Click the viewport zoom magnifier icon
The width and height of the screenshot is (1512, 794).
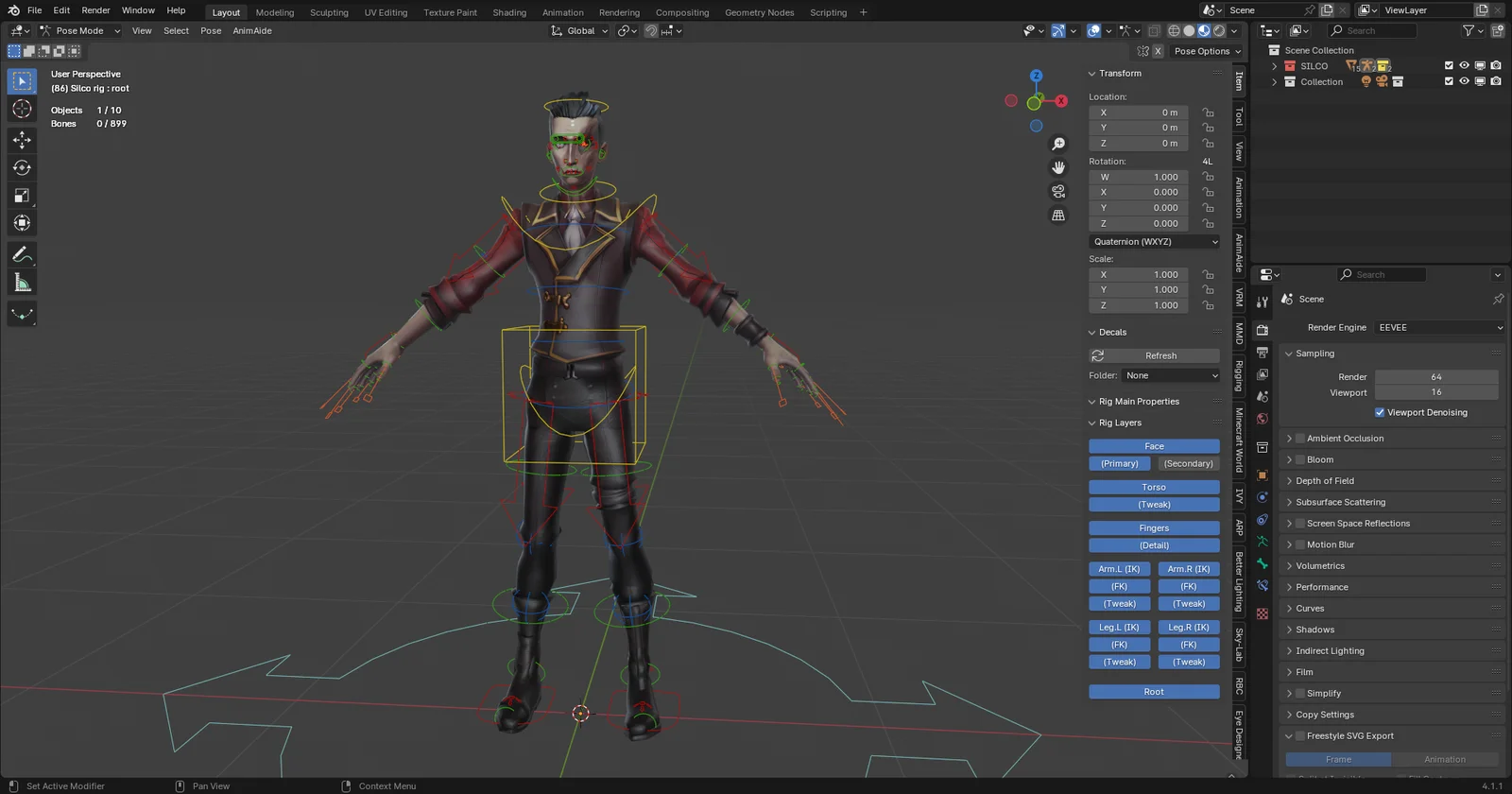[x=1058, y=144]
